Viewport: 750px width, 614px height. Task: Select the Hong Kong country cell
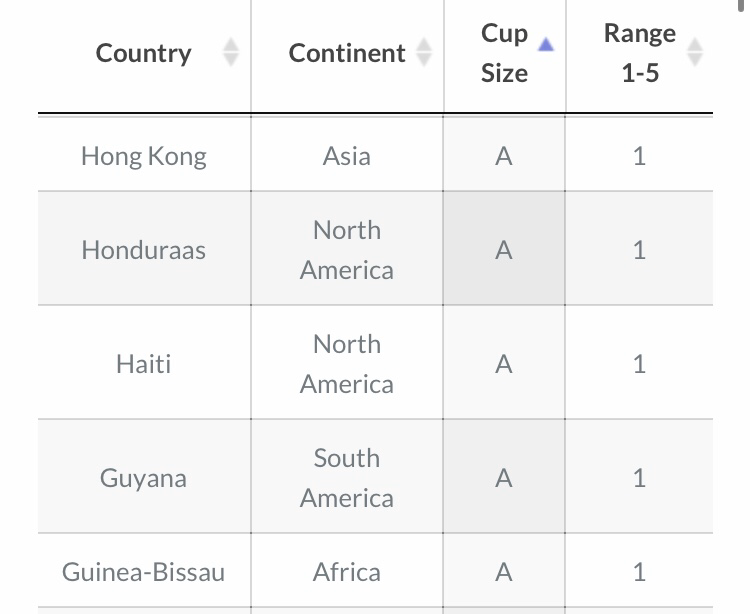point(144,154)
